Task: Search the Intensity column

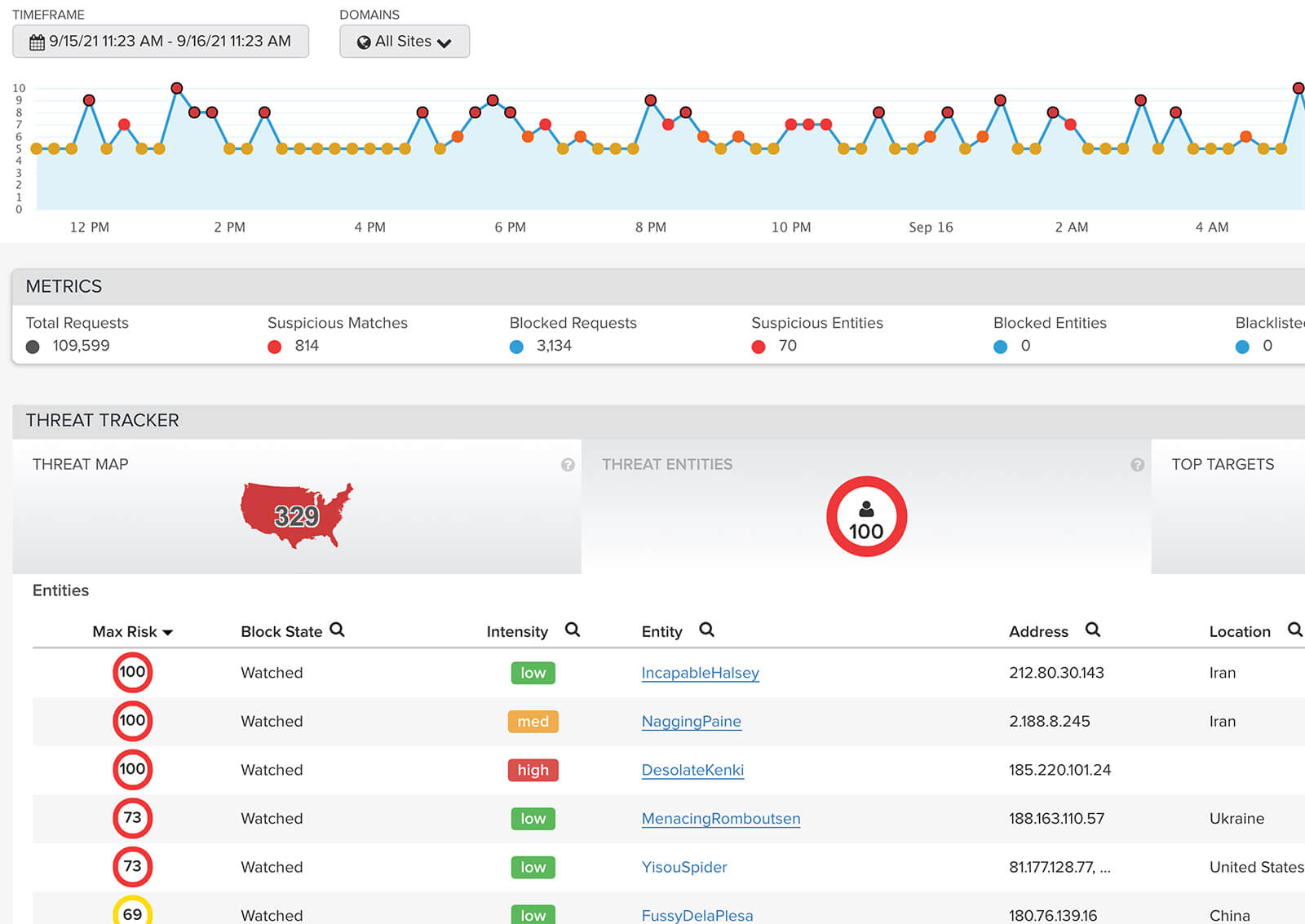Action: [x=573, y=630]
